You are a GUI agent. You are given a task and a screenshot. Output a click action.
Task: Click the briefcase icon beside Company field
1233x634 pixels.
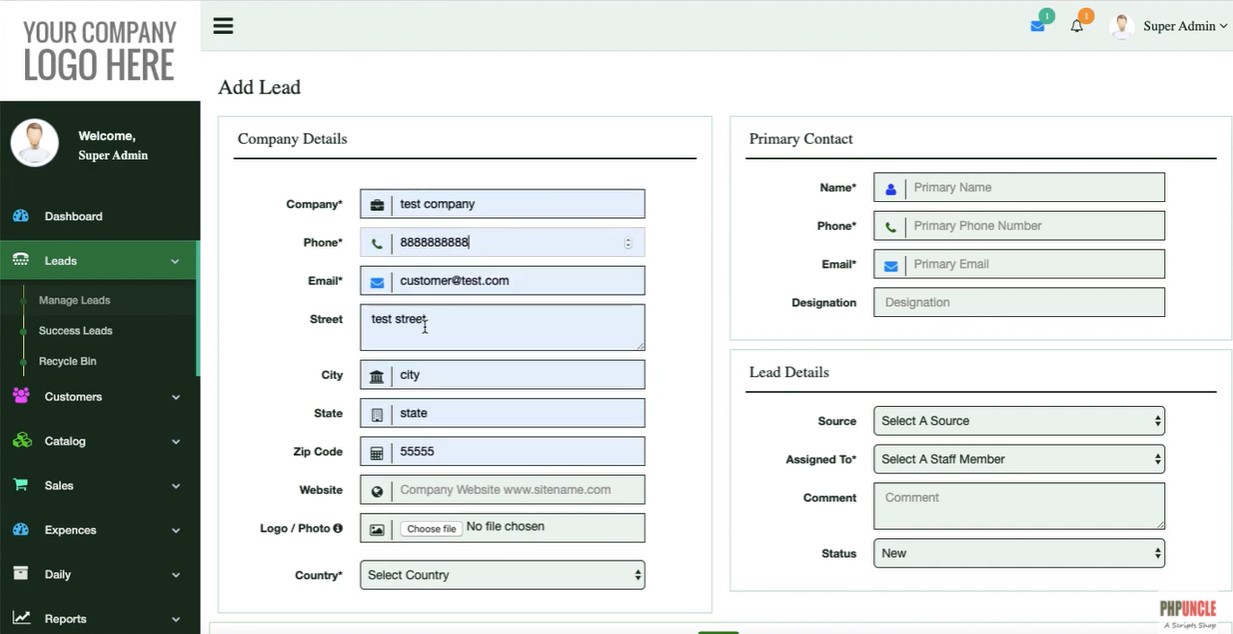(x=377, y=205)
